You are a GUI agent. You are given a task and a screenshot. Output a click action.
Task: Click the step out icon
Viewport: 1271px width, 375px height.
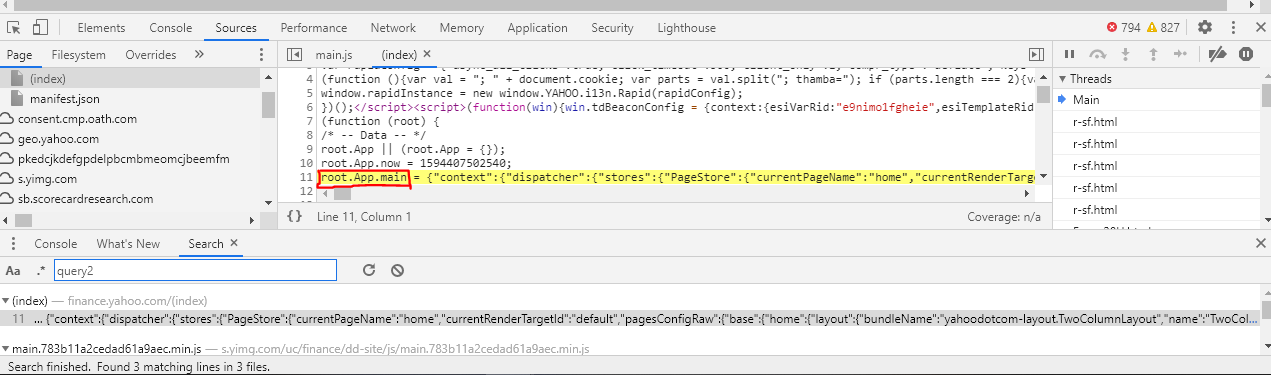(1152, 55)
